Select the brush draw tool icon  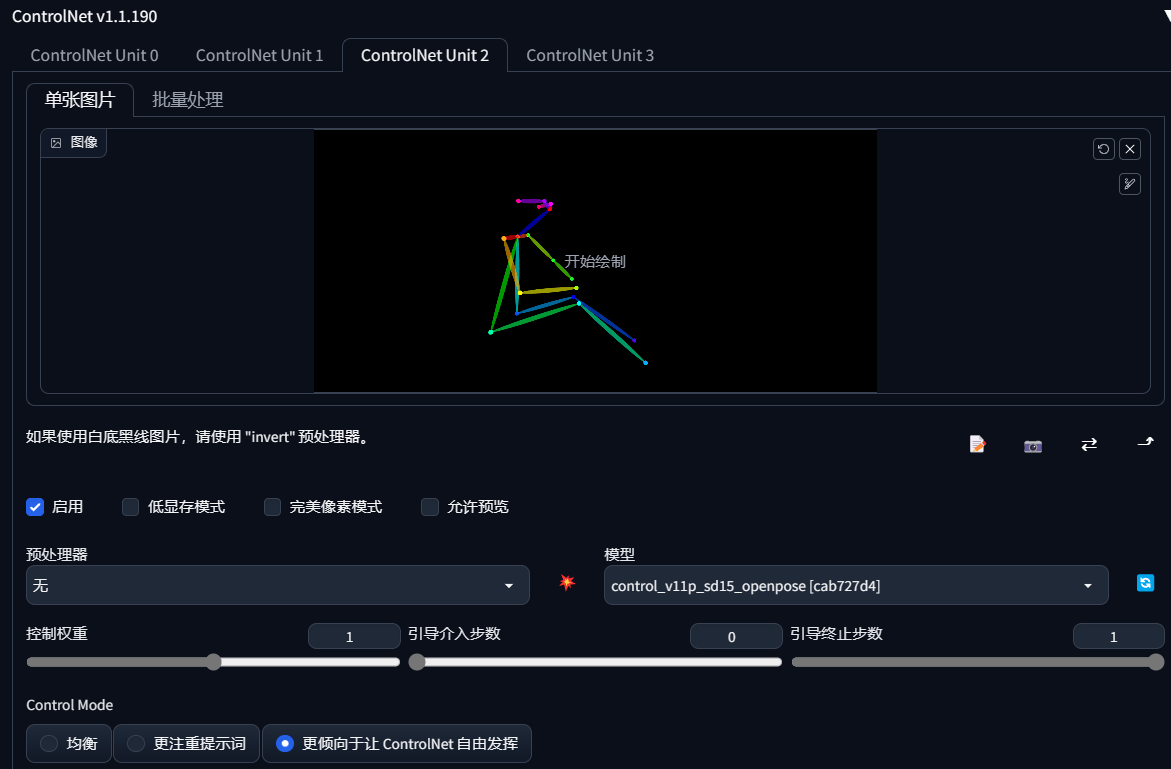coord(1130,184)
